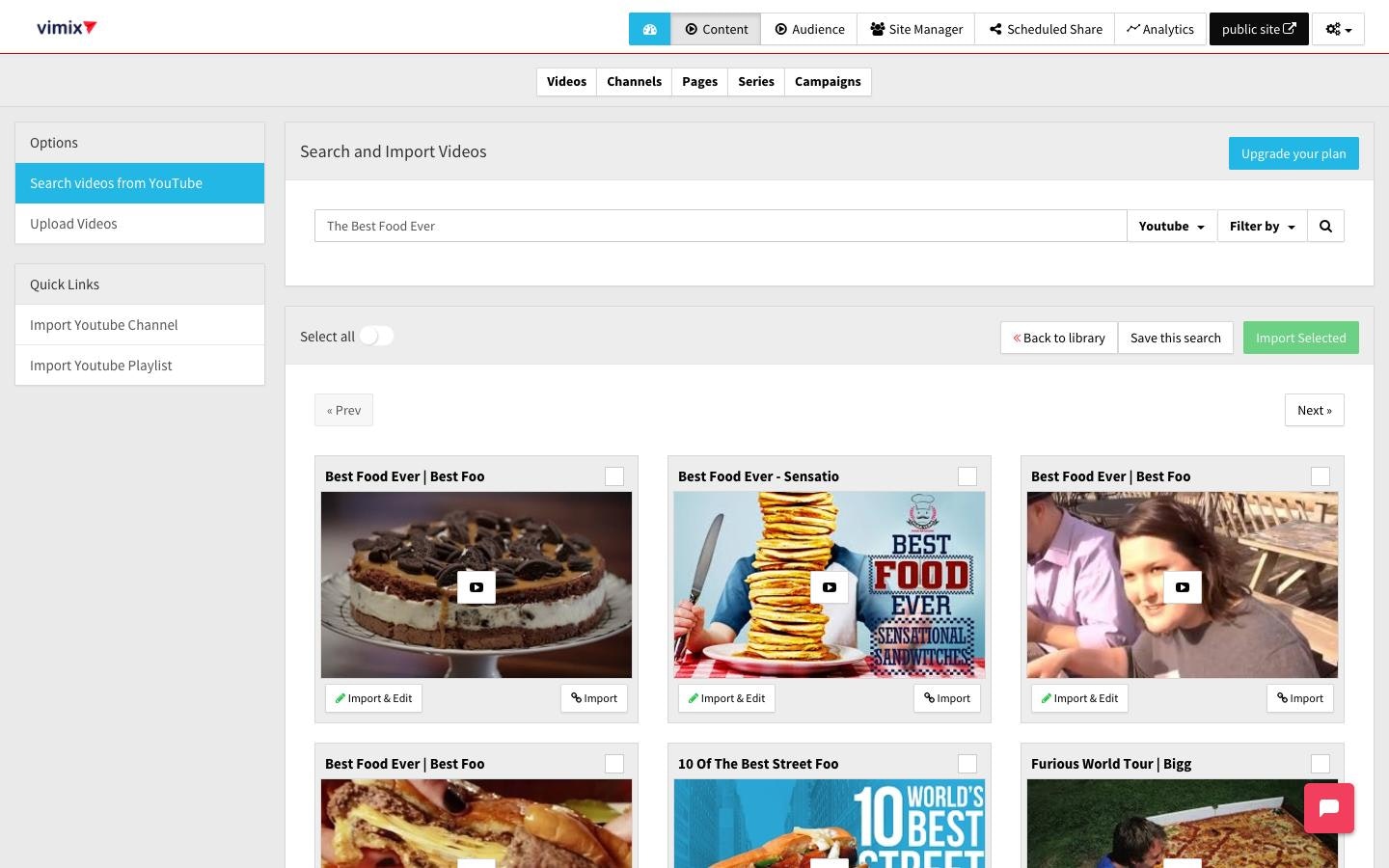1389x868 pixels.
Task: Open Import Youtube Playlist quick link
Action: click(x=140, y=366)
